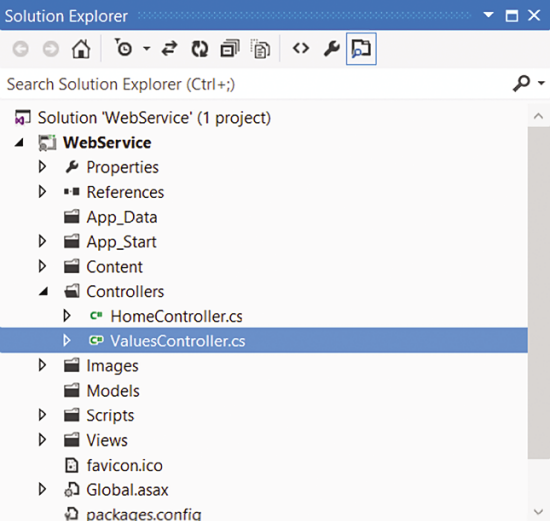
Task: Go to Home view
Action: click(x=81, y=49)
